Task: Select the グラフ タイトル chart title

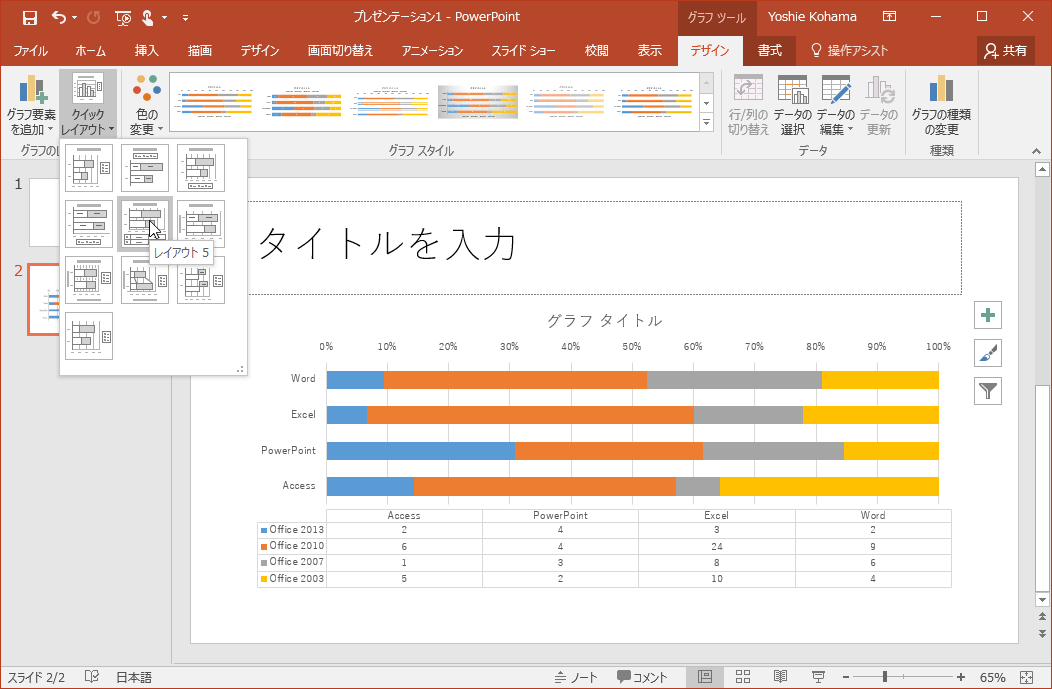Action: pyautogui.click(x=604, y=321)
